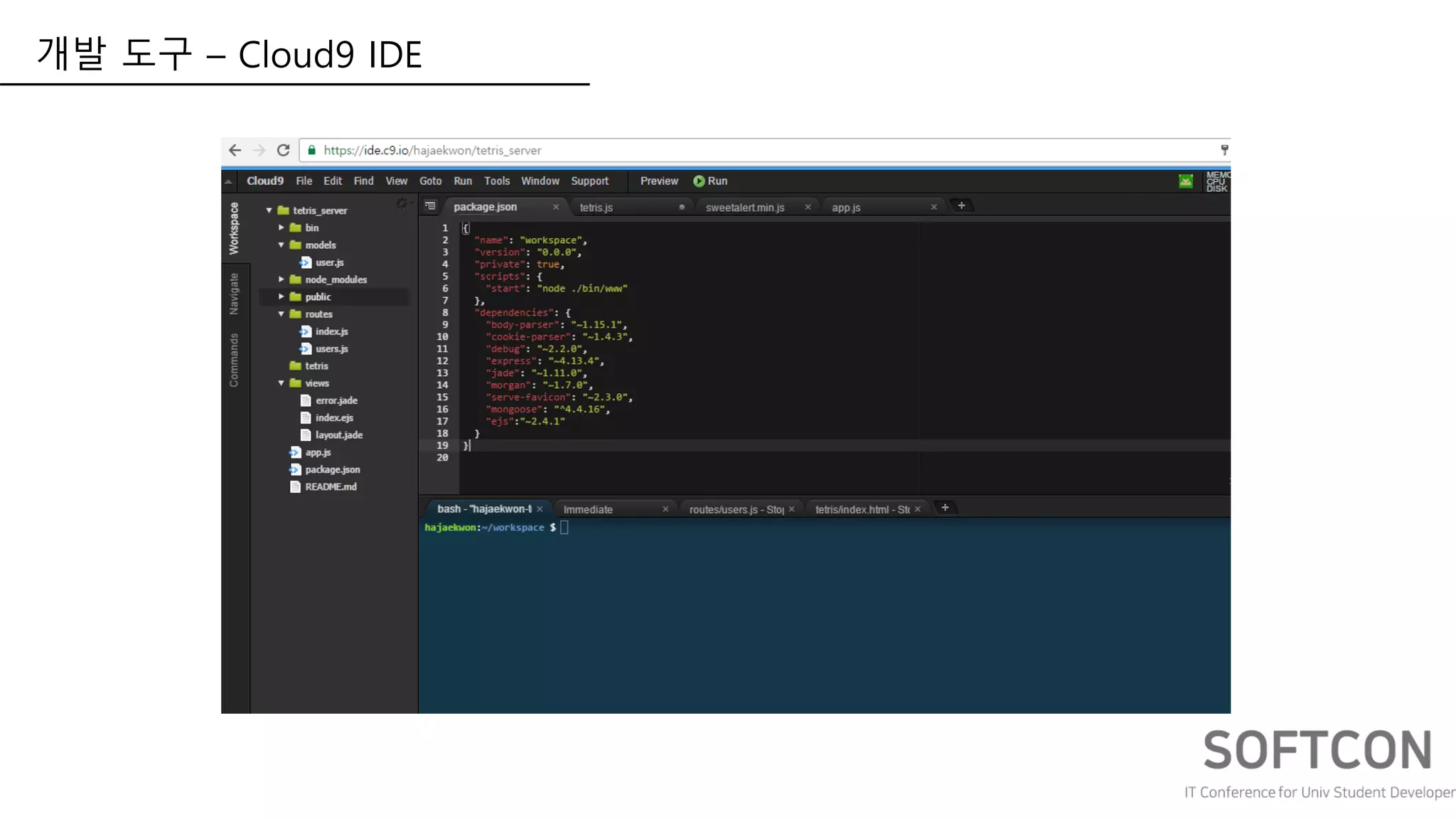
Task: Open the Goto menu
Action: (x=430, y=181)
